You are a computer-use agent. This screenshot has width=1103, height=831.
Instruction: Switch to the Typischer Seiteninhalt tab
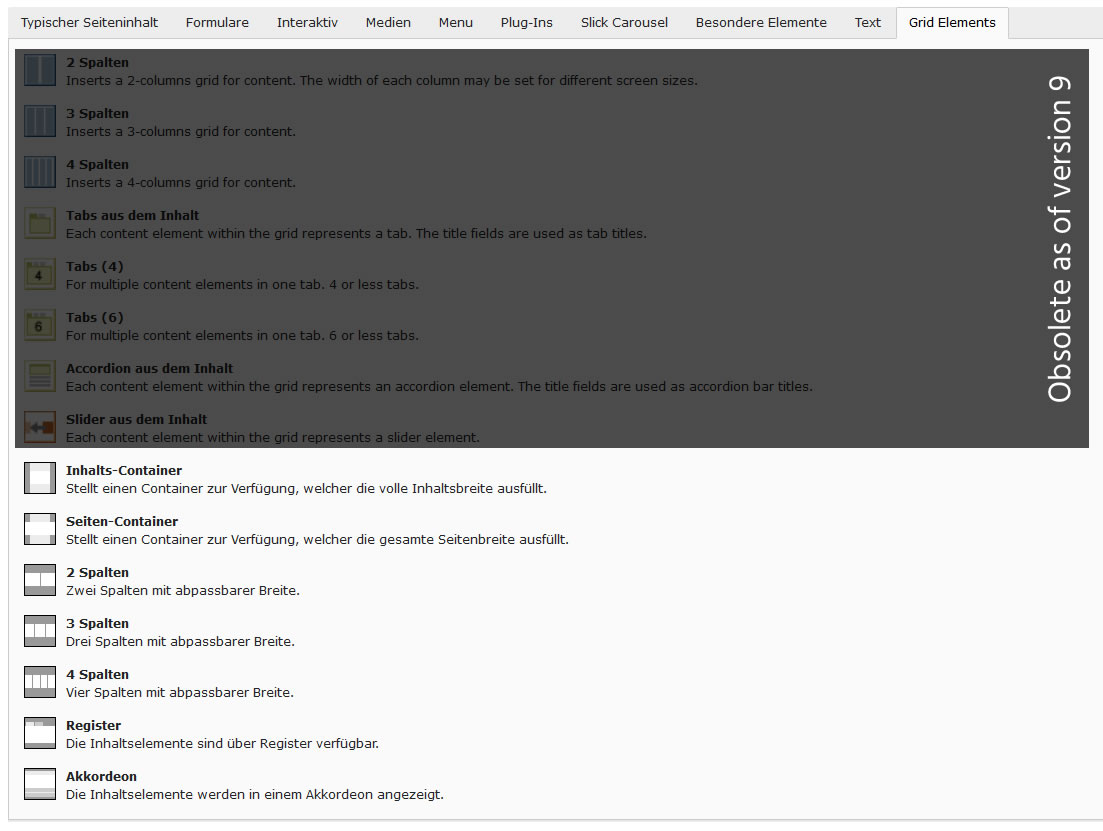point(90,22)
